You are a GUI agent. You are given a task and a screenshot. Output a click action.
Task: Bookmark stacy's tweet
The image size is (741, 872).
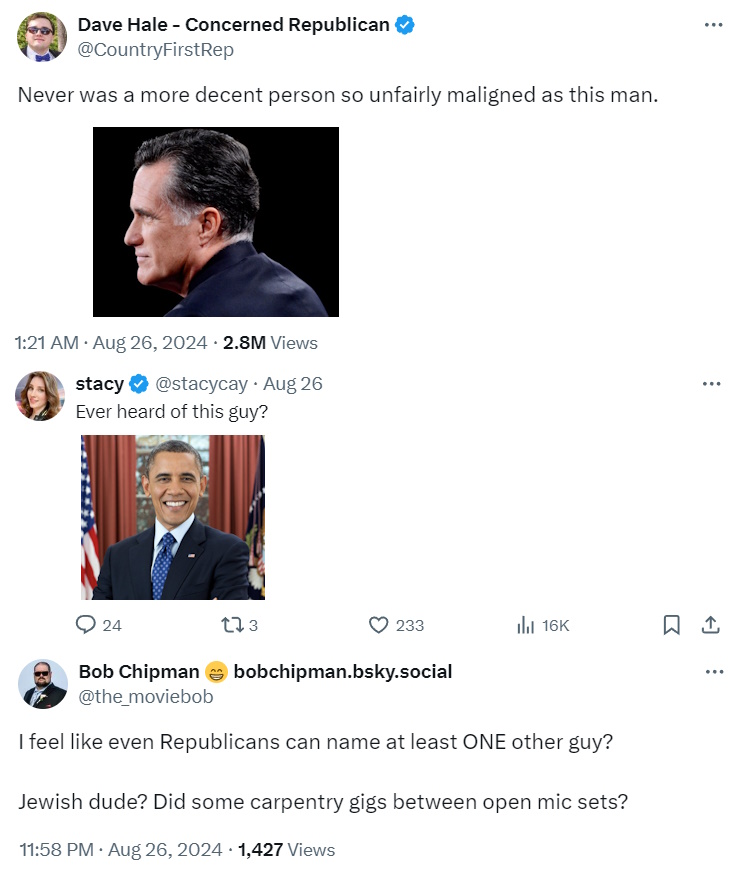(x=672, y=625)
